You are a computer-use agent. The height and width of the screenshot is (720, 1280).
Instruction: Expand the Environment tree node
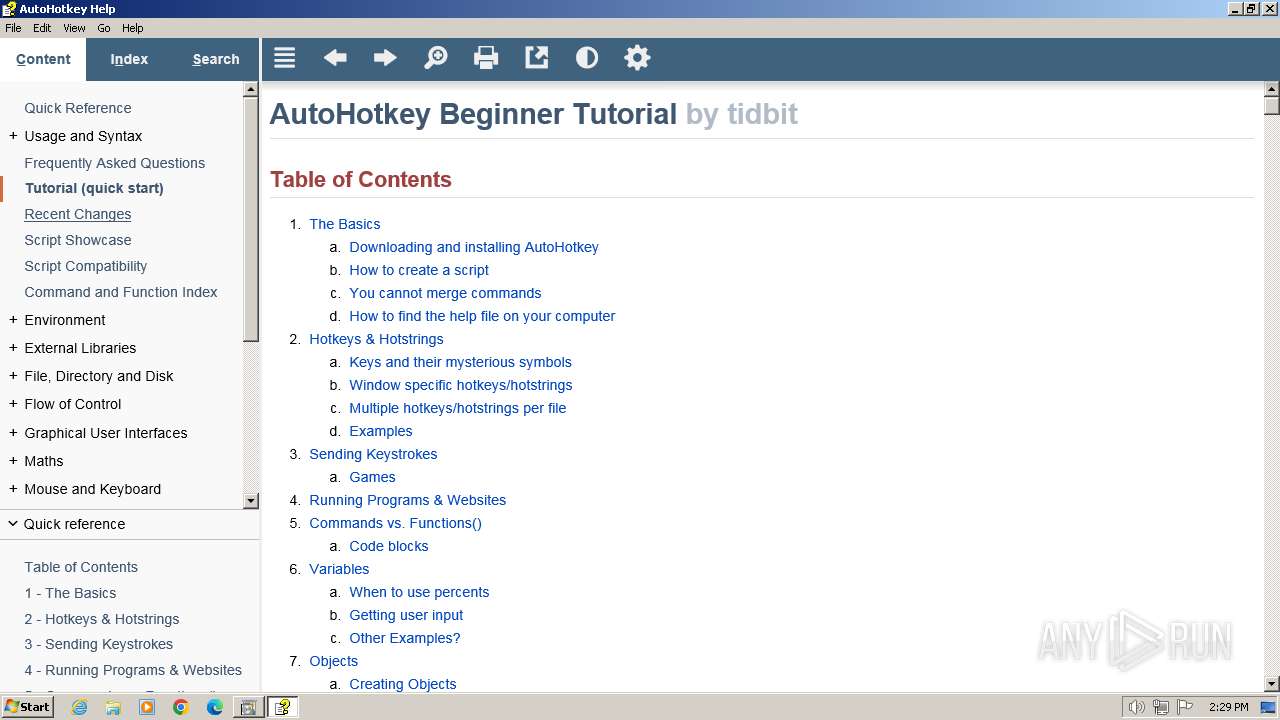click(x=13, y=320)
